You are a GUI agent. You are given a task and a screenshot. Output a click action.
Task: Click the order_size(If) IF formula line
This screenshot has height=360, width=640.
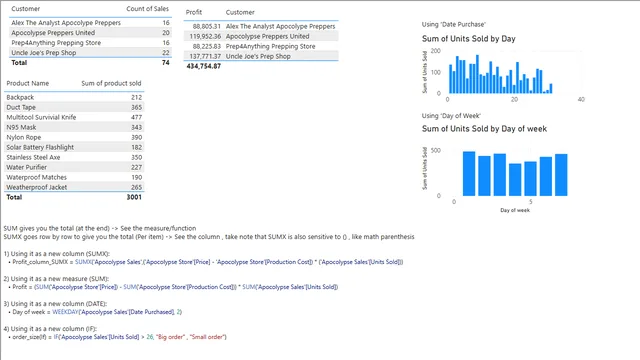click(119, 337)
